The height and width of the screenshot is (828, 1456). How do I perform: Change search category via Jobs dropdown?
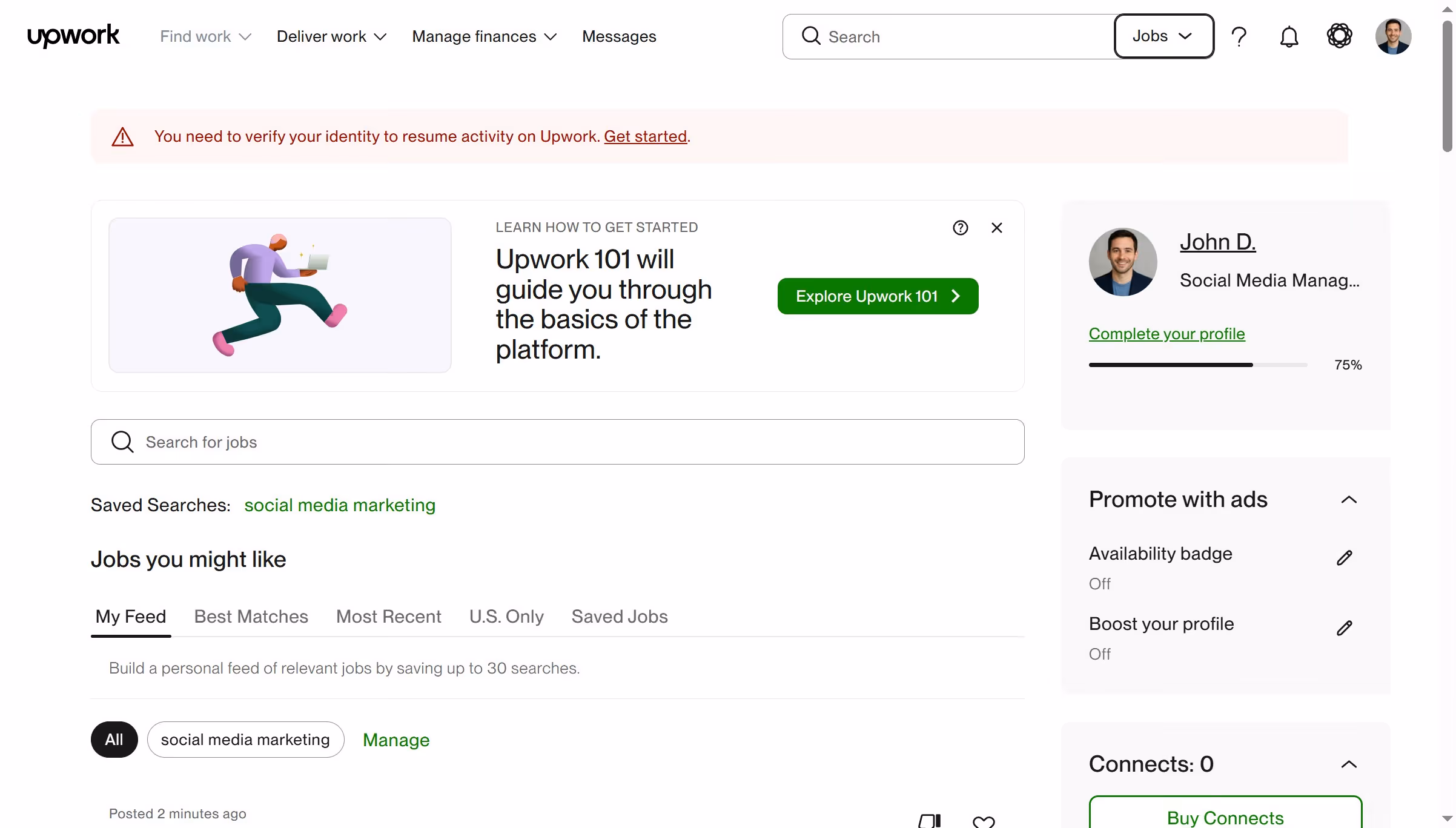click(1163, 36)
